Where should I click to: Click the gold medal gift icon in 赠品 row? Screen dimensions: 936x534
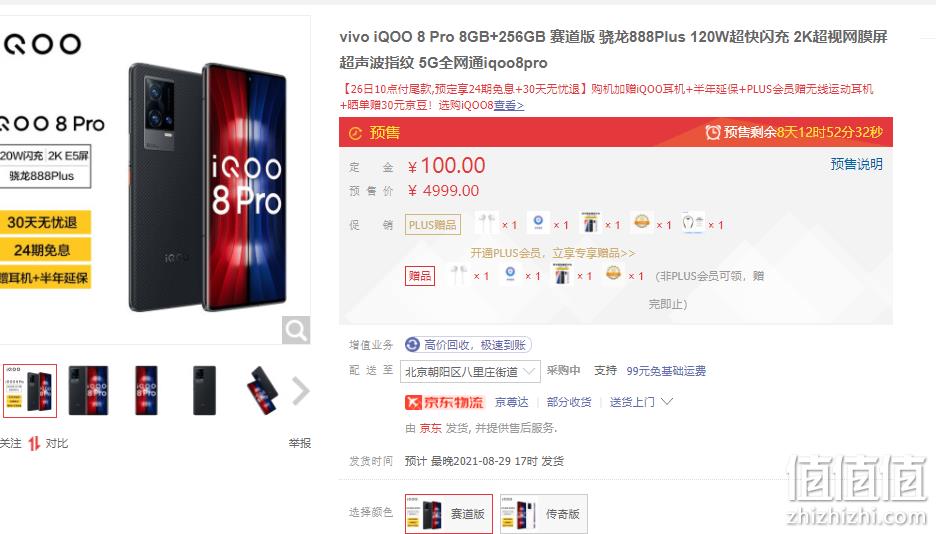point(613,274)
